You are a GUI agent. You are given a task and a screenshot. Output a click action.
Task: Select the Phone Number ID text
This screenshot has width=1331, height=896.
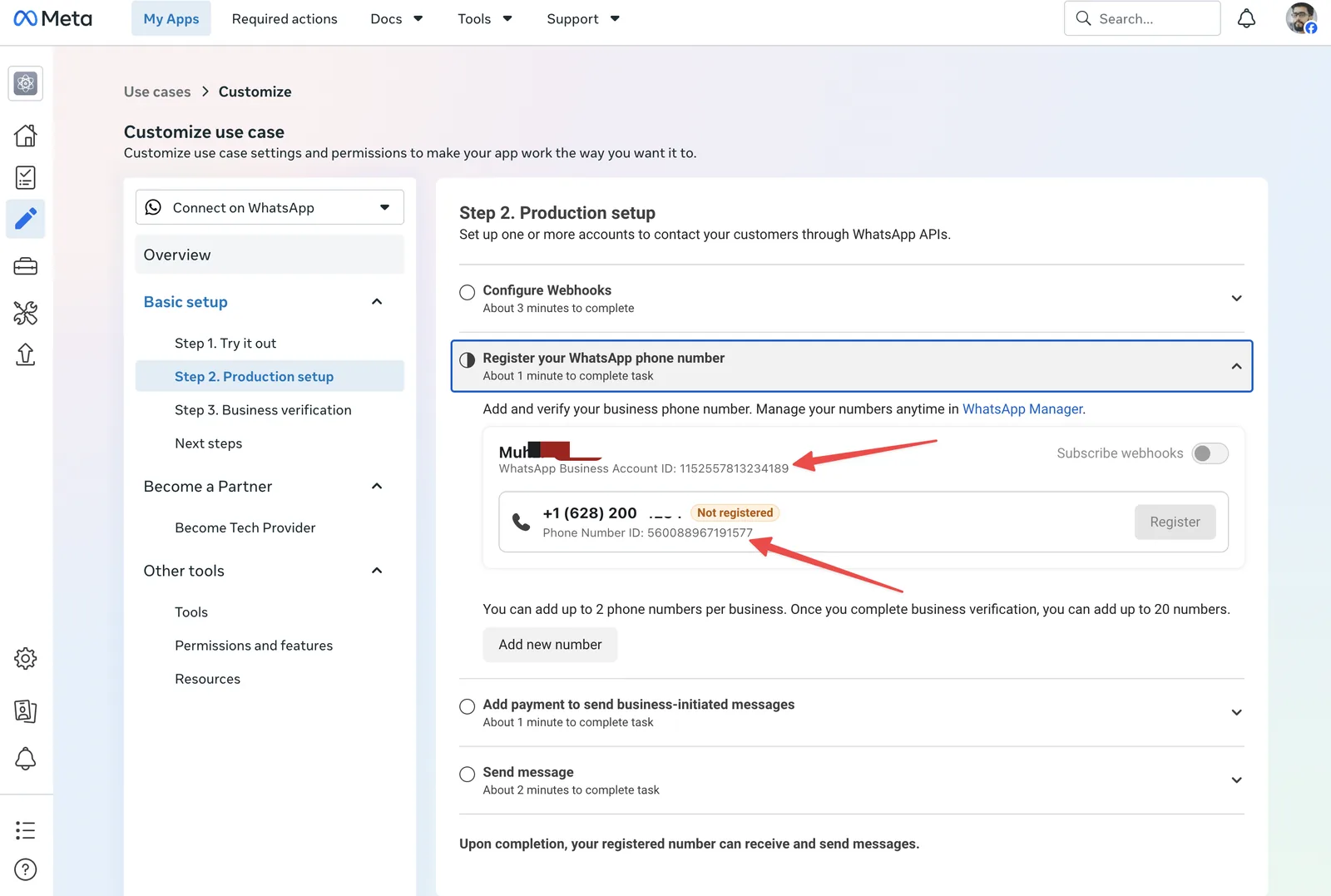click(x=647, y=532)
